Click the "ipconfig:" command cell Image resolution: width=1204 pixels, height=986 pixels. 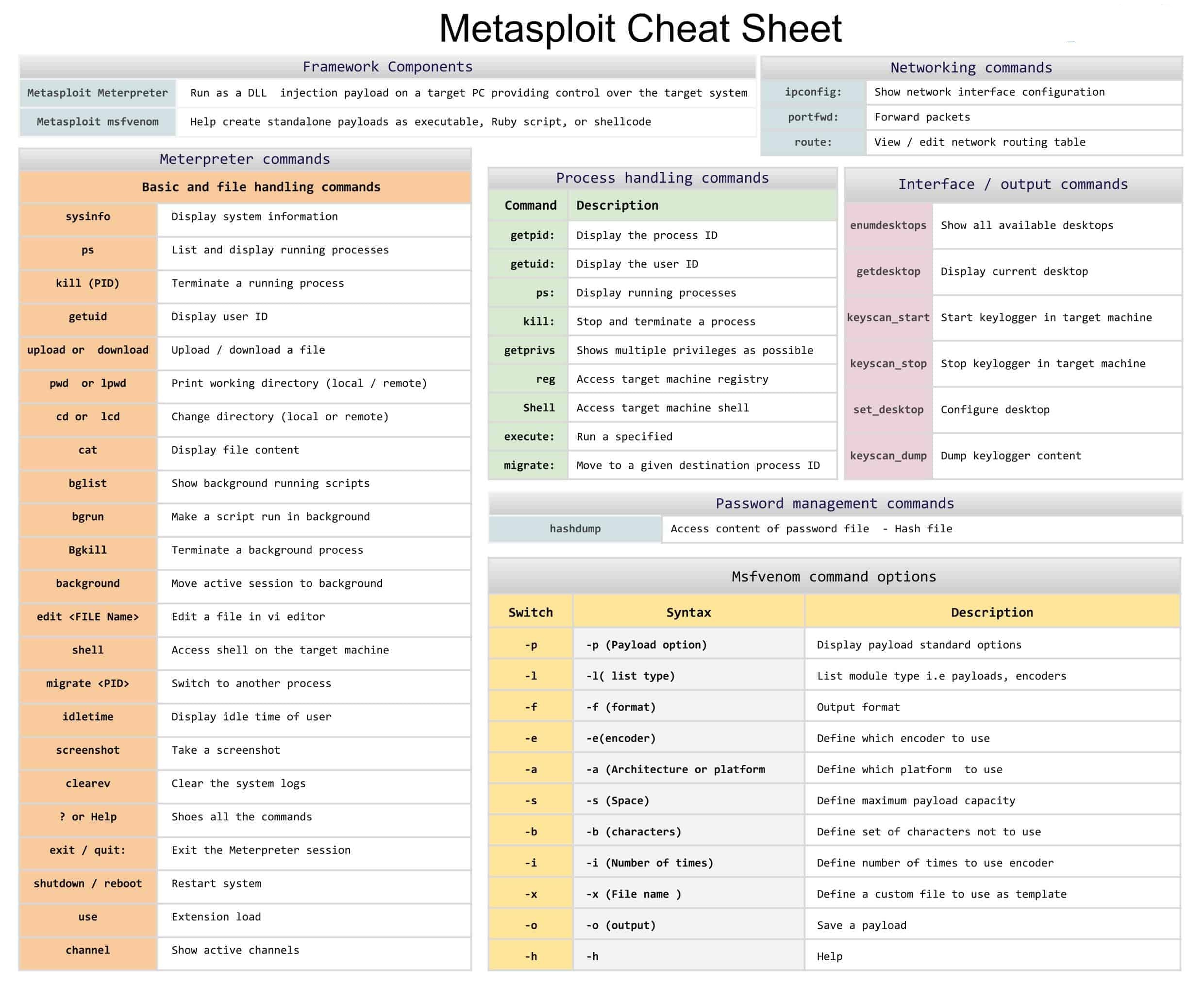(x=813, y=92)
